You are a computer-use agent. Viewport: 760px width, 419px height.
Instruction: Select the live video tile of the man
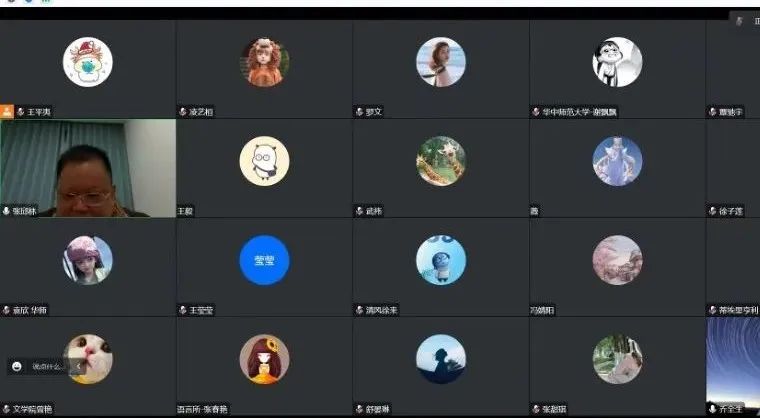click(x=88, y=168)
